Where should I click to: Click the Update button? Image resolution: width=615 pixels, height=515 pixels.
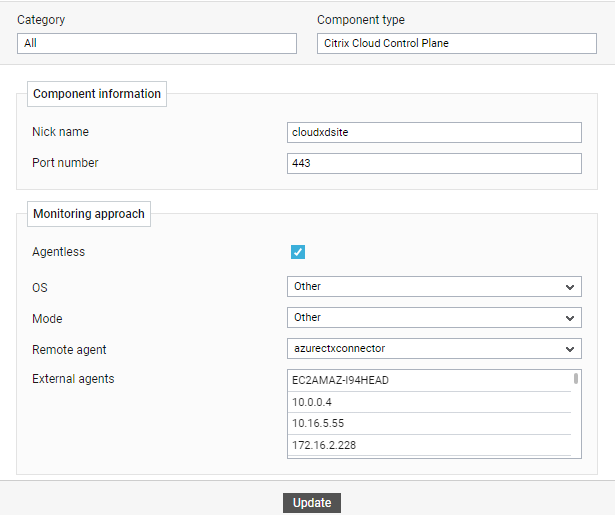(312, 503)
